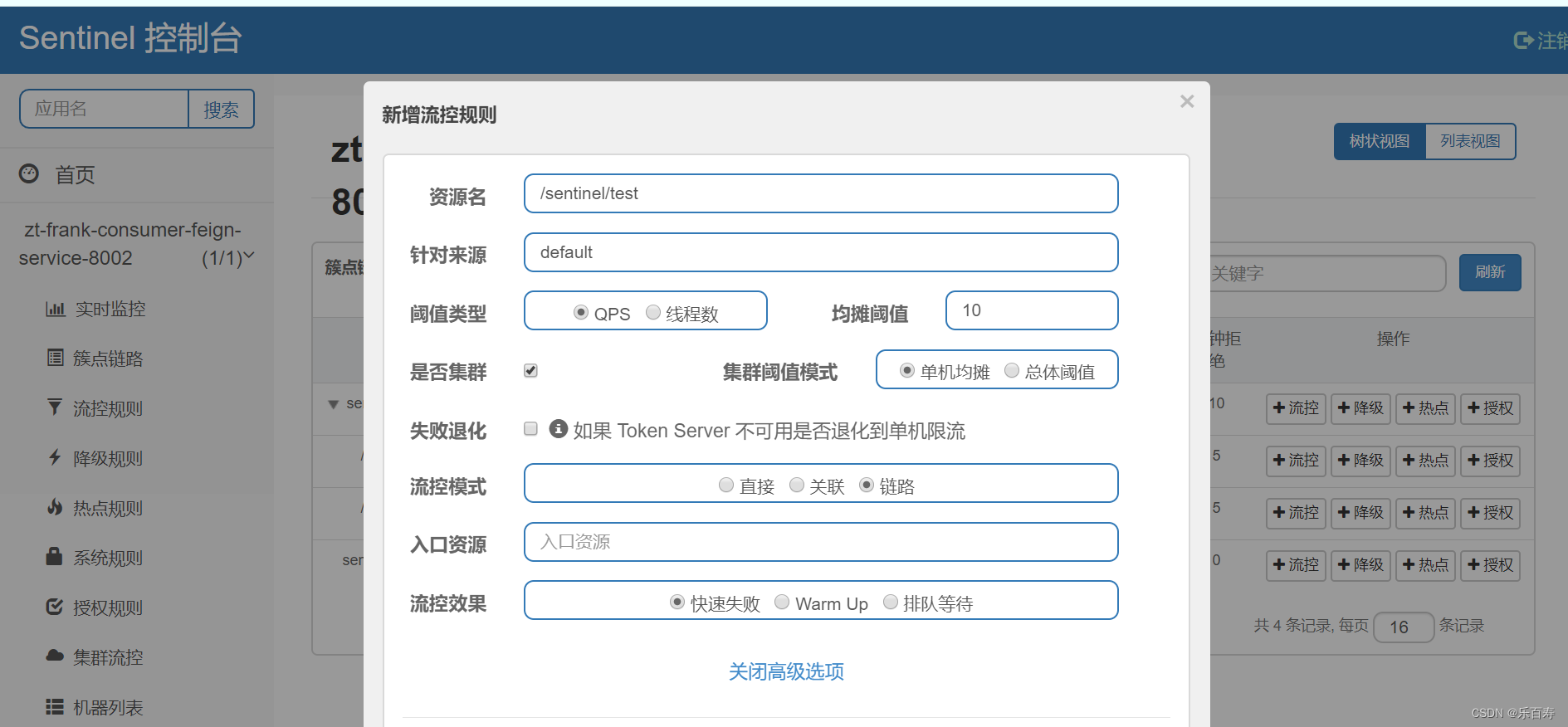This screenshot has height=727, width=1568.
Task: Click +降级 in the last table row
Action: (1360, 565)
